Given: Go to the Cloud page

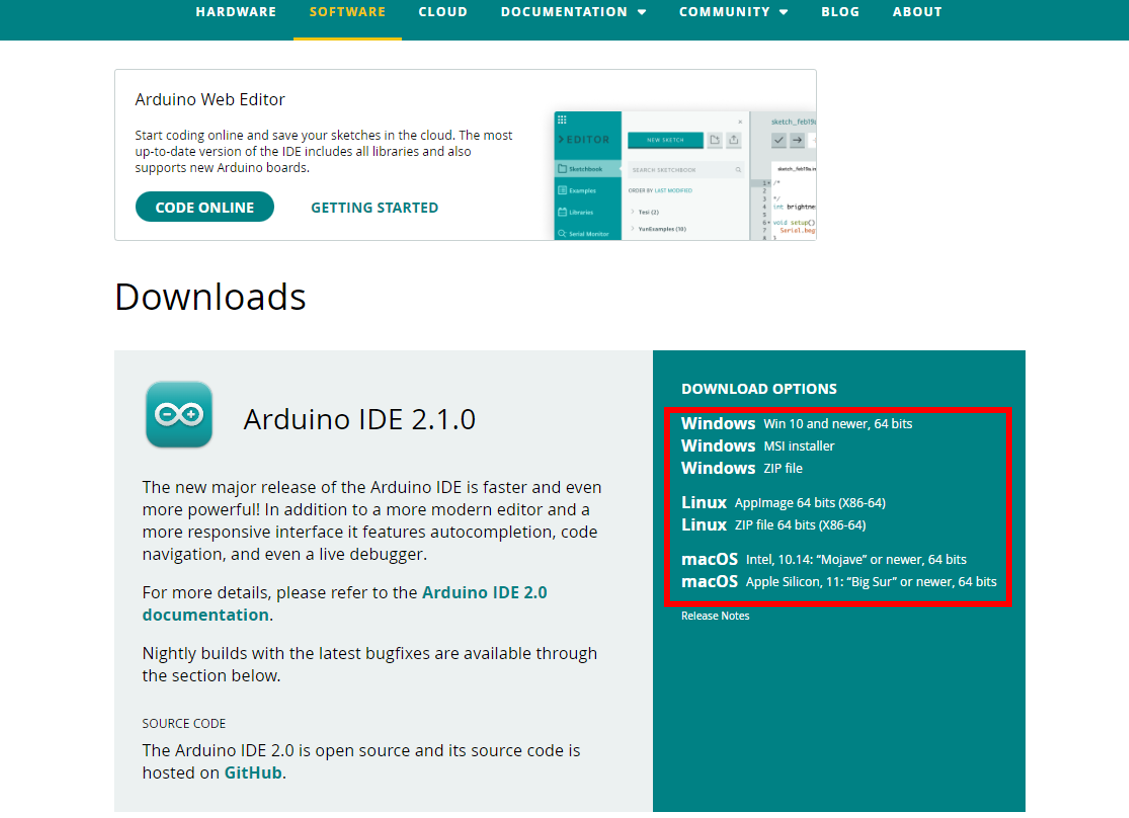Looking at the screenshot, I should click(x=443, y=12).
